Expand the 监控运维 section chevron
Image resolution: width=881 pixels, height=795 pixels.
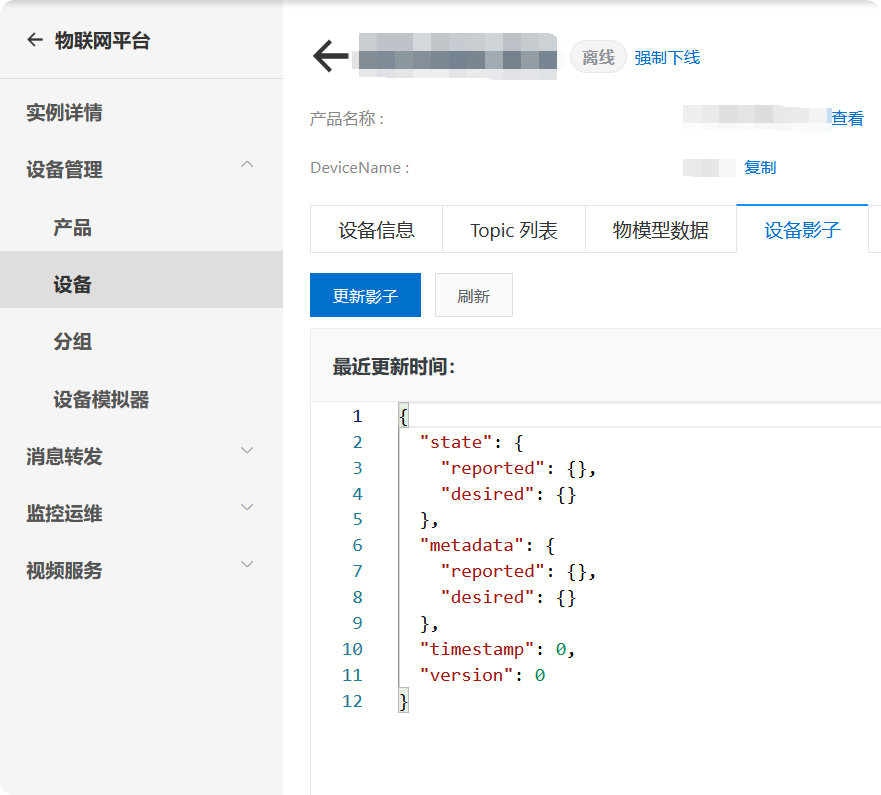tap(247, 507)
